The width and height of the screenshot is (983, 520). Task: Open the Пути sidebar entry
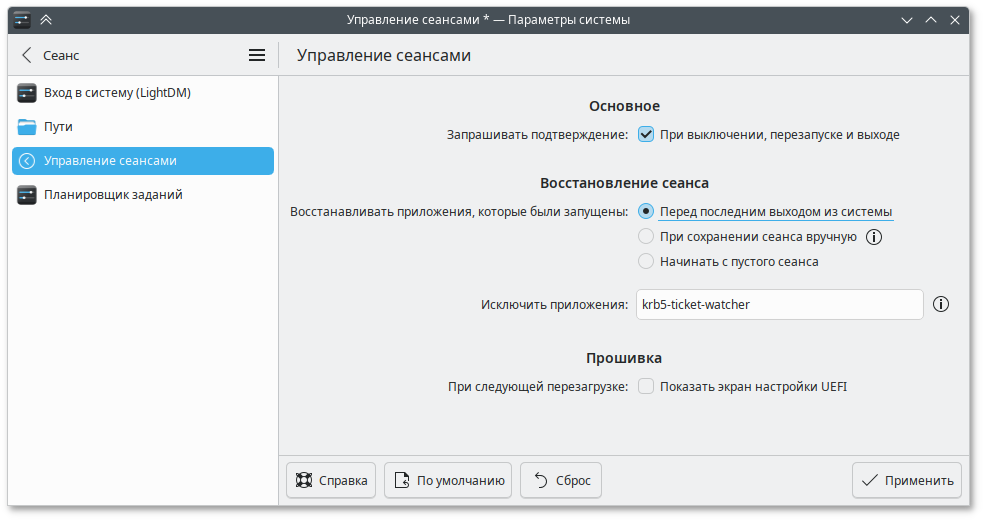pos(143,127)
